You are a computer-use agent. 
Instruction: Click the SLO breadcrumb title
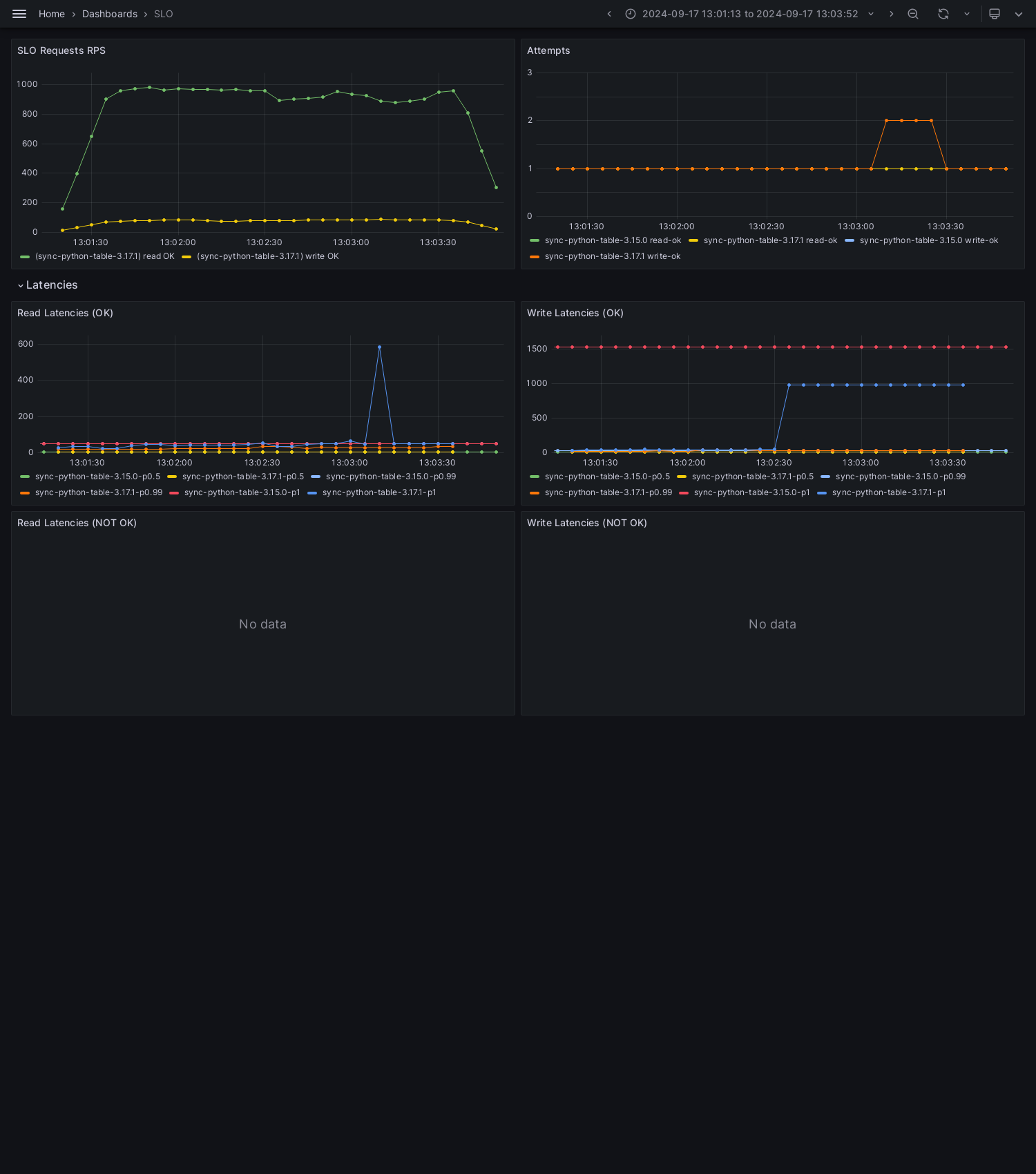coord(164,14)
